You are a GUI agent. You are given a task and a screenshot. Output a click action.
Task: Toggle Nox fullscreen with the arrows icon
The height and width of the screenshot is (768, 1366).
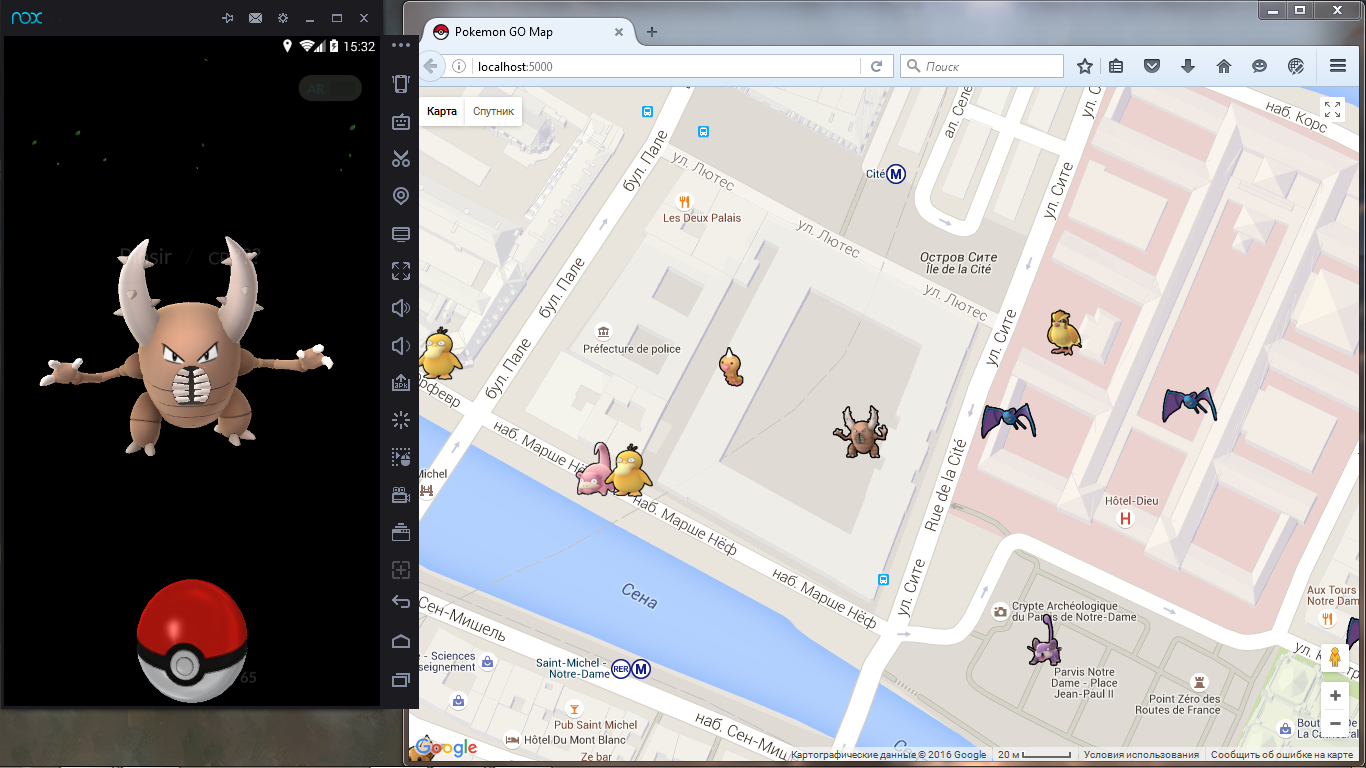pyautogui.click(x=401, y=271)
